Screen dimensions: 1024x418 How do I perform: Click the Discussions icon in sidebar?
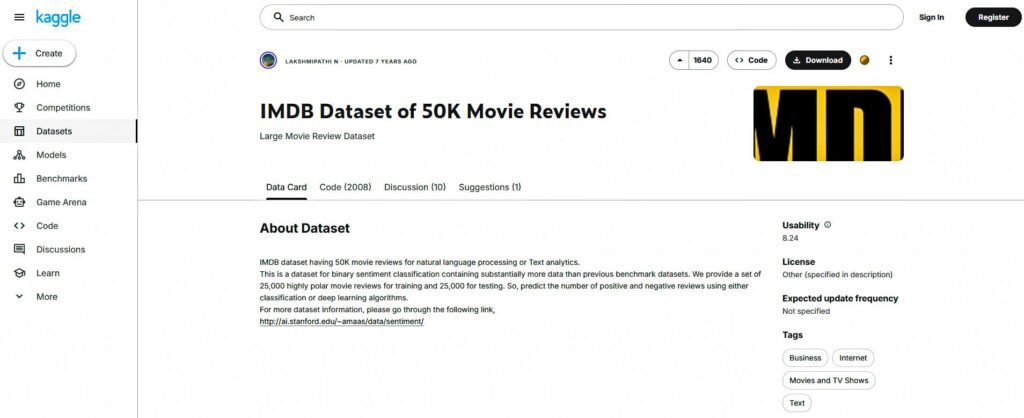pos(19,250)
